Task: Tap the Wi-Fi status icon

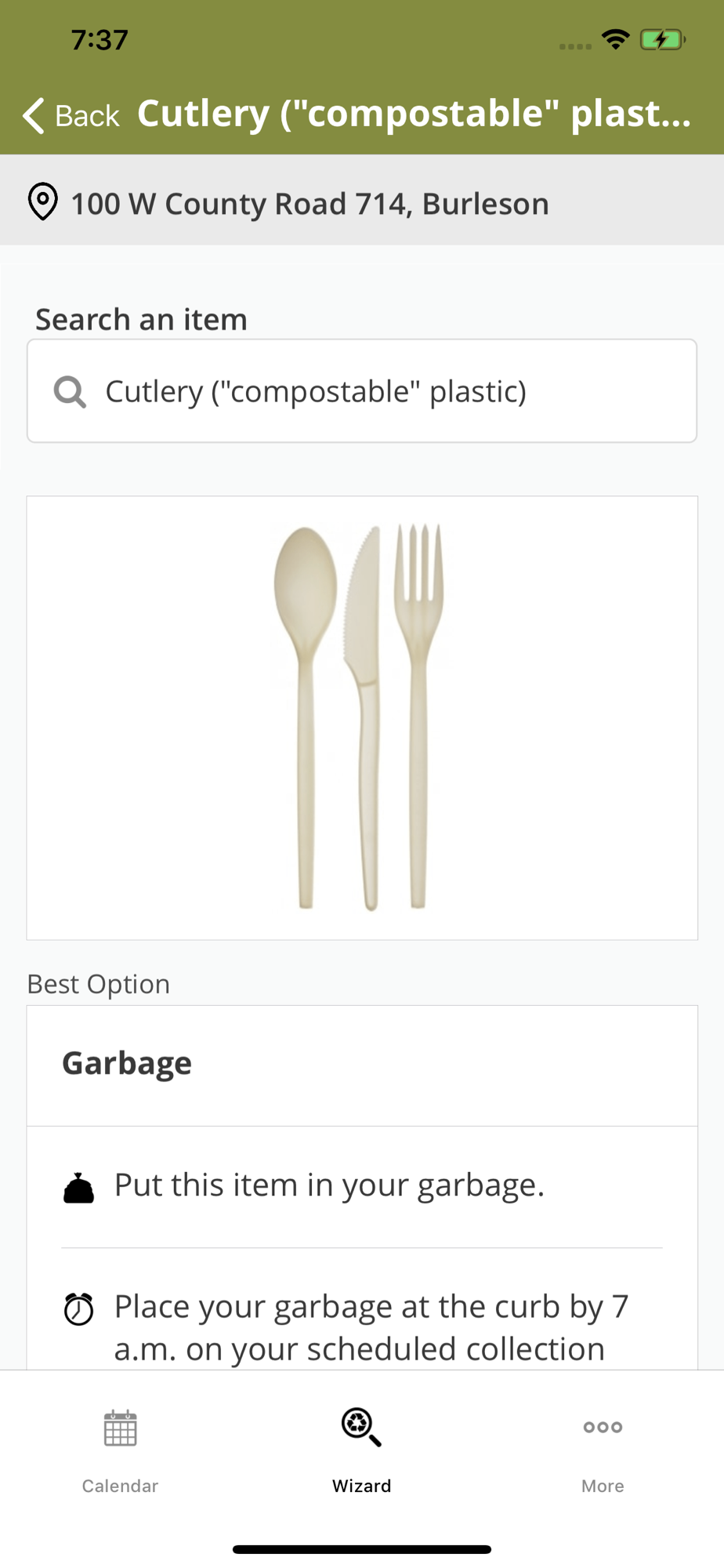Action: (616, 39)
